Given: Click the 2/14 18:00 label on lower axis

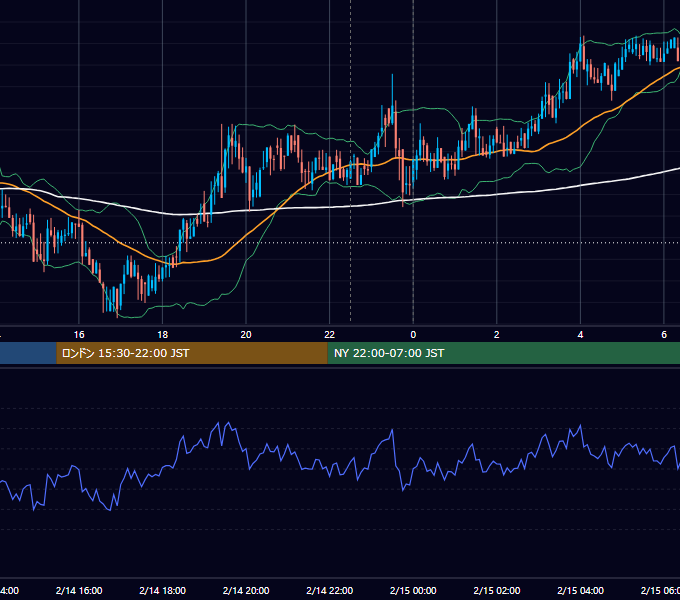Looking at the screenshot, I should coord(162,590).
